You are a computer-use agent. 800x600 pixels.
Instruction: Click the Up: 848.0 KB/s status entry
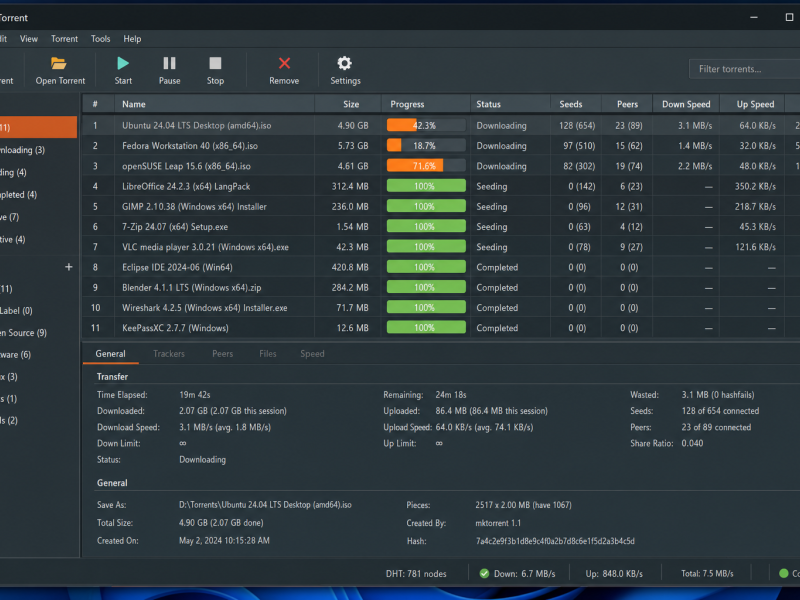[x=614, y=573]
